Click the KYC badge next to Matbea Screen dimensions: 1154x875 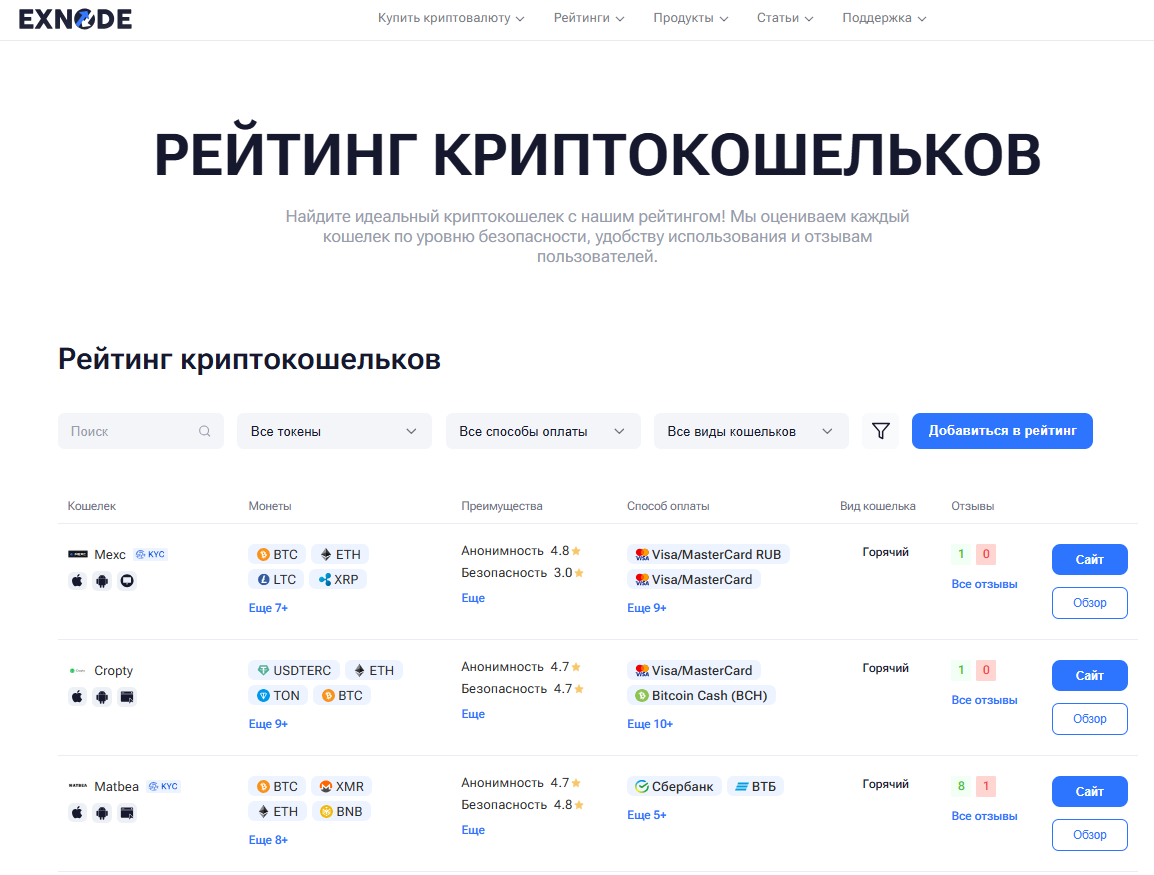[163, 786]
